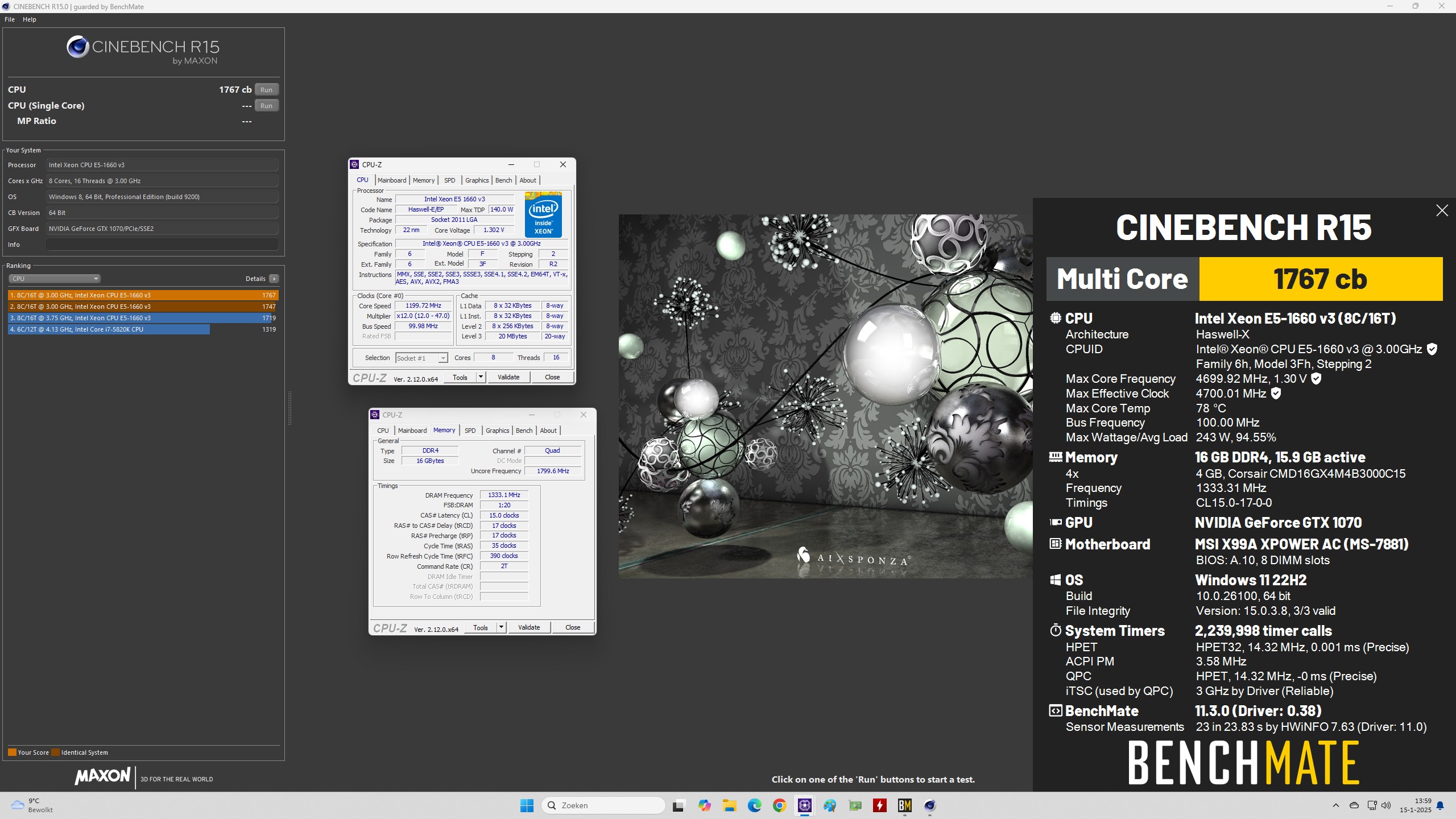Open Task View from the taskbar
1456x819 pixels.
click(x=678, y=805)
